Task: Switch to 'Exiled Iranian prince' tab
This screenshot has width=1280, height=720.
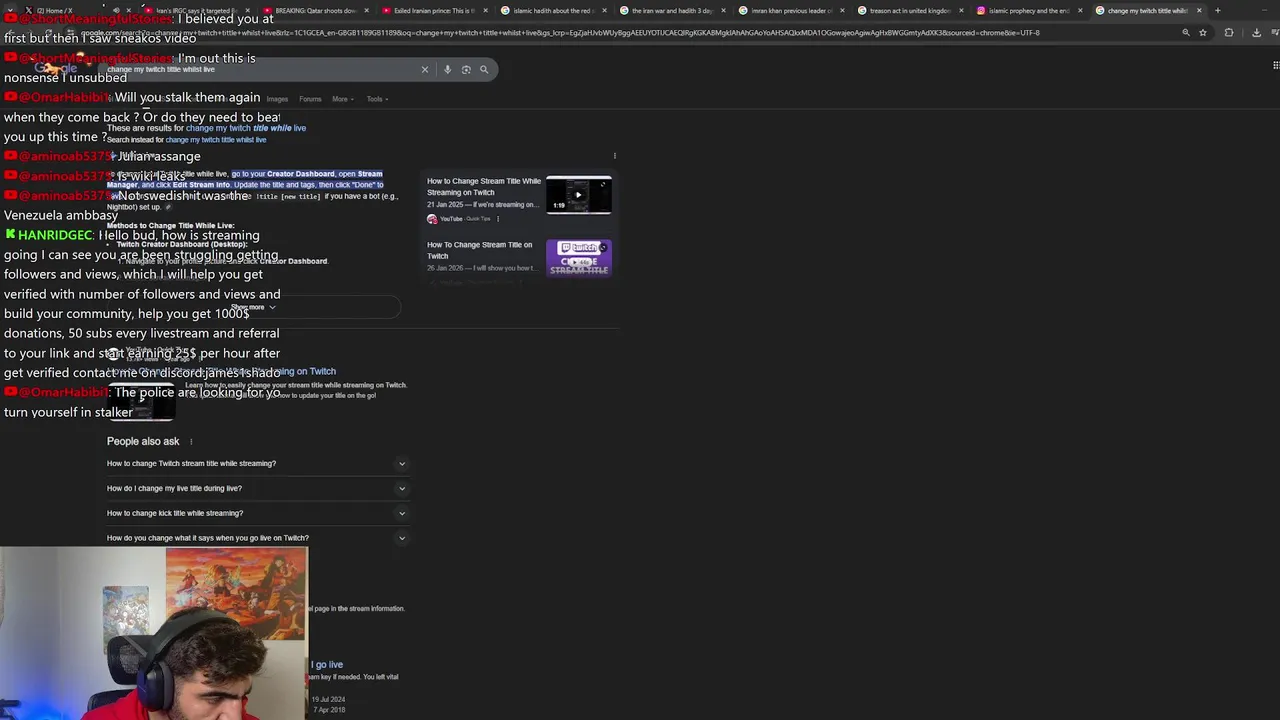Action: (432, 11)
